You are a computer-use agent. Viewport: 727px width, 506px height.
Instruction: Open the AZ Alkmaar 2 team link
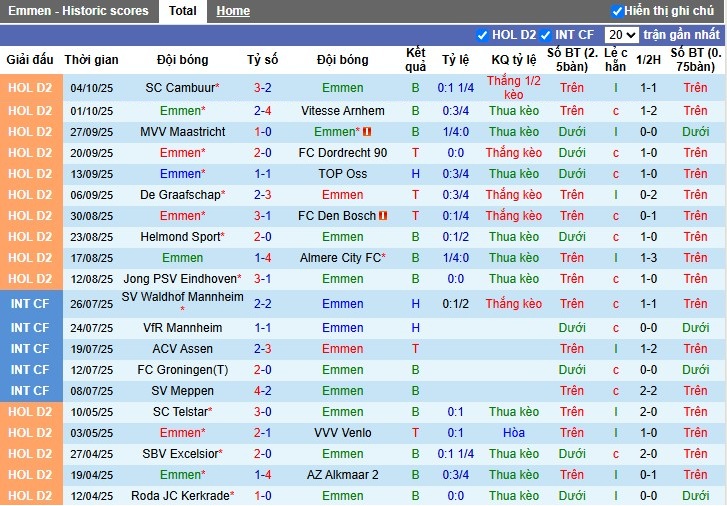coord(342,475)
